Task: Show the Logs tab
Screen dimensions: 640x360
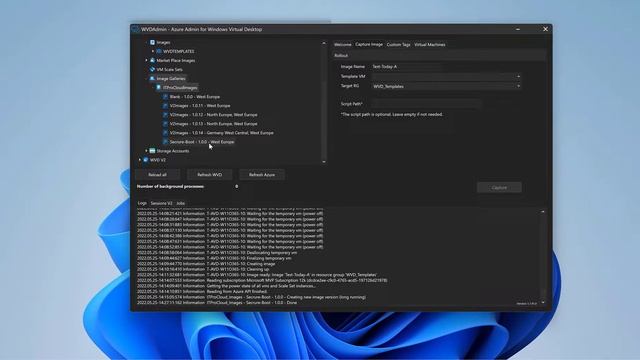Action: pos(142,203)
